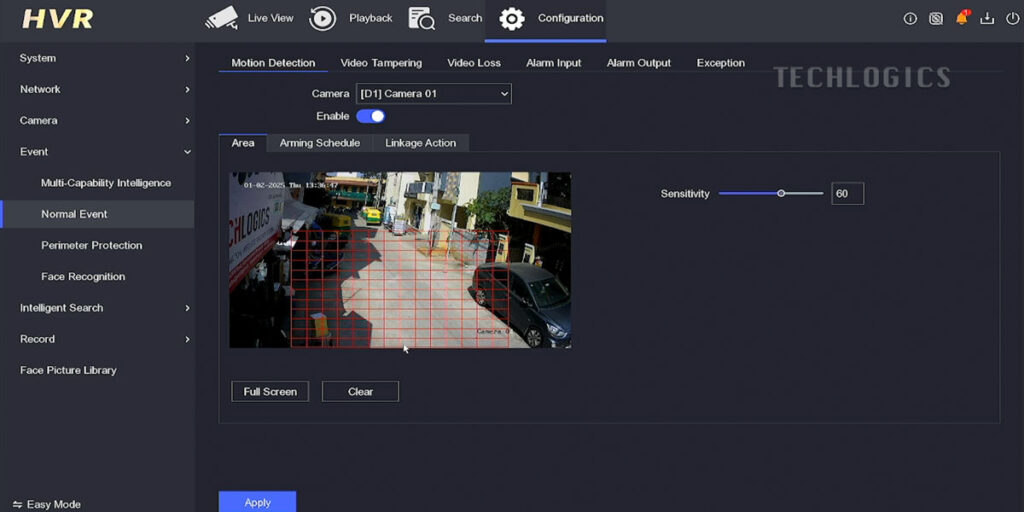
Task: Click the Playback circular arrow icon
Action: coord(323,18)
